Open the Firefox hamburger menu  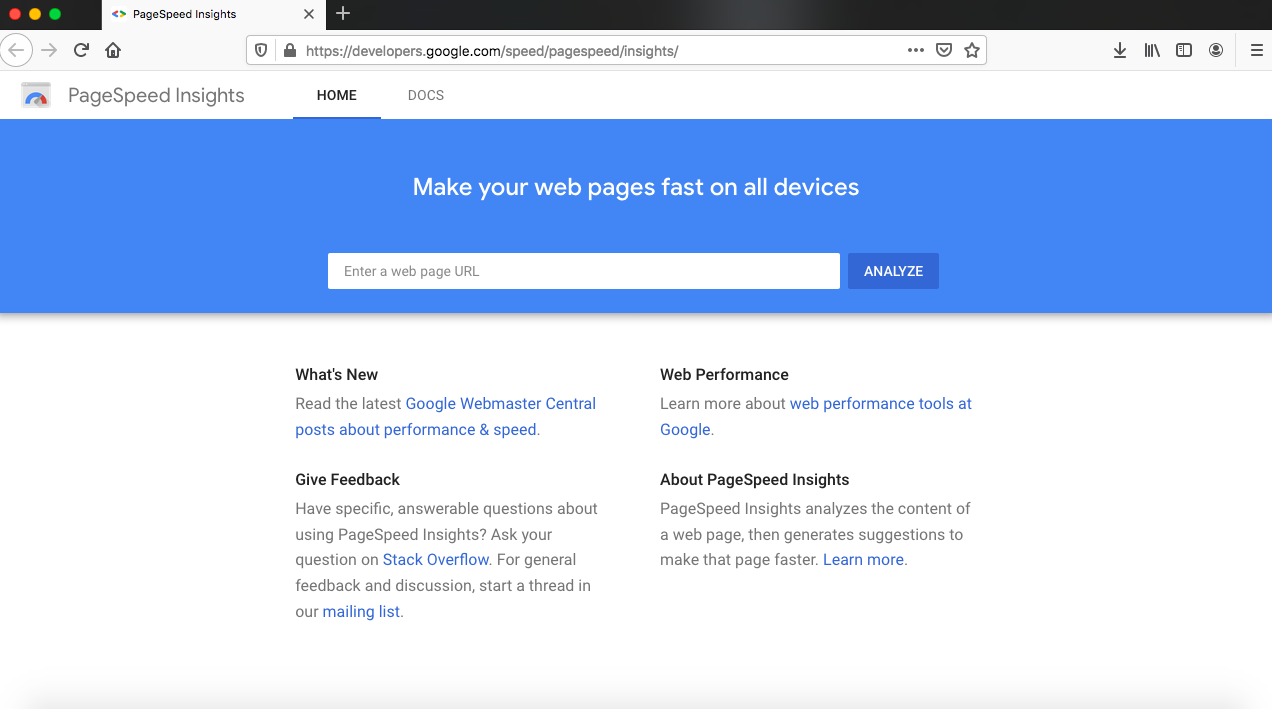1257,50
